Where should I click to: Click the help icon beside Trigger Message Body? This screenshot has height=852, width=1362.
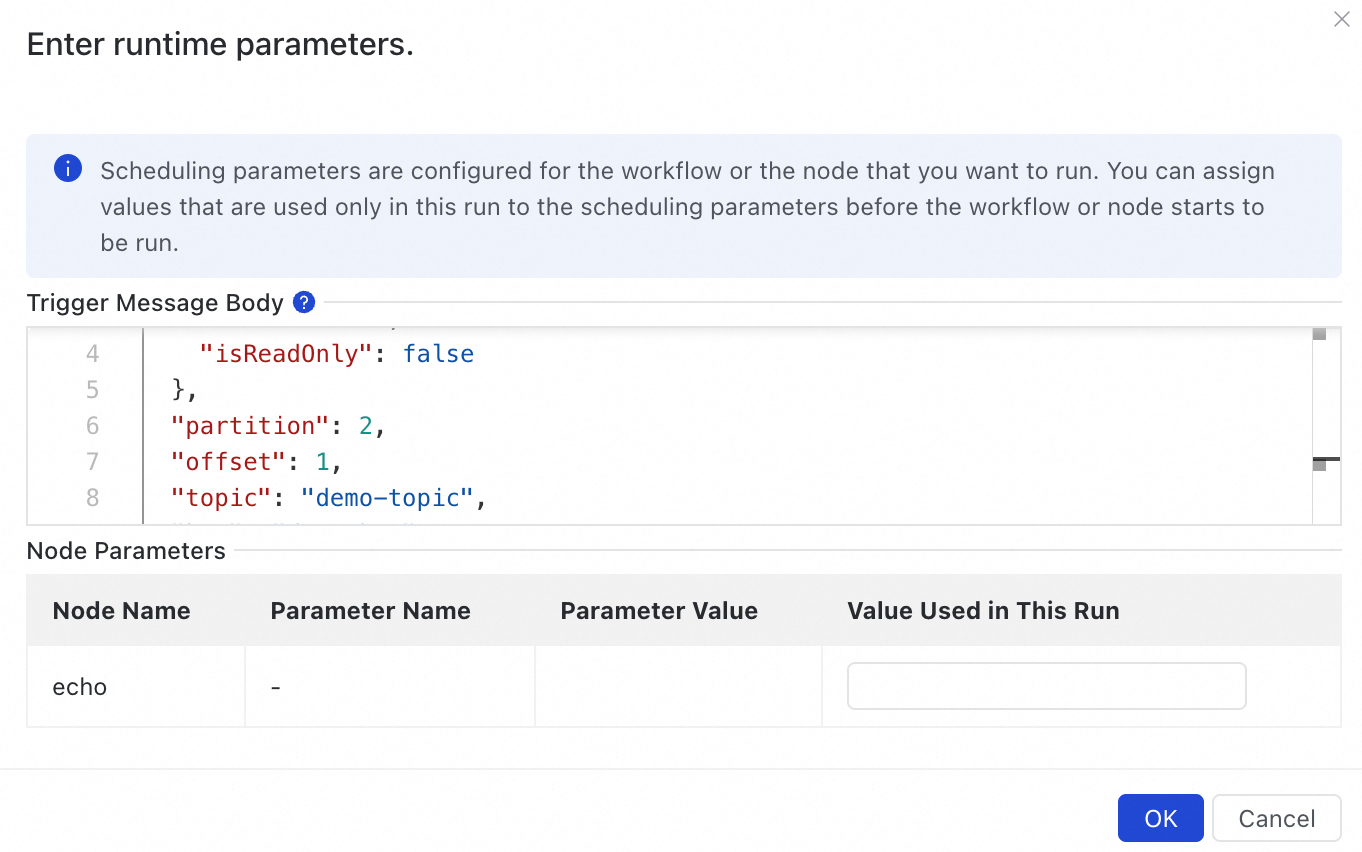click(304, 302)
